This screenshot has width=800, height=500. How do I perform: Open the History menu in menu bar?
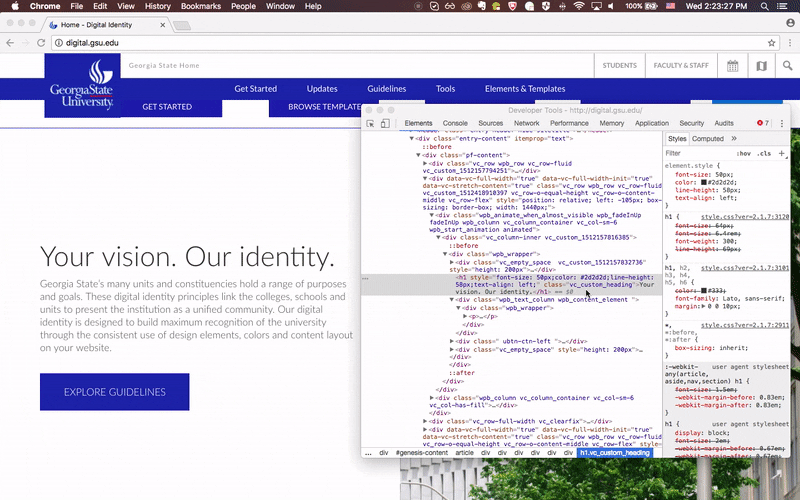(157, 6)
